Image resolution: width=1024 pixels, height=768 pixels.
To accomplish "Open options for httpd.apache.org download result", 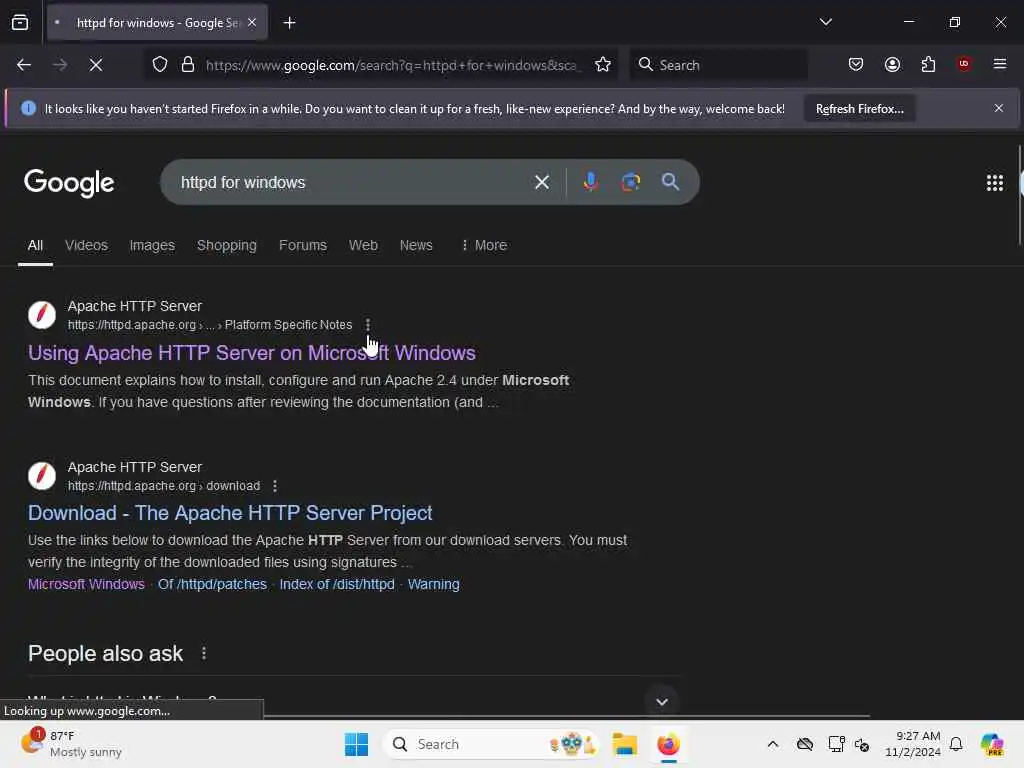I will (275, 486).
